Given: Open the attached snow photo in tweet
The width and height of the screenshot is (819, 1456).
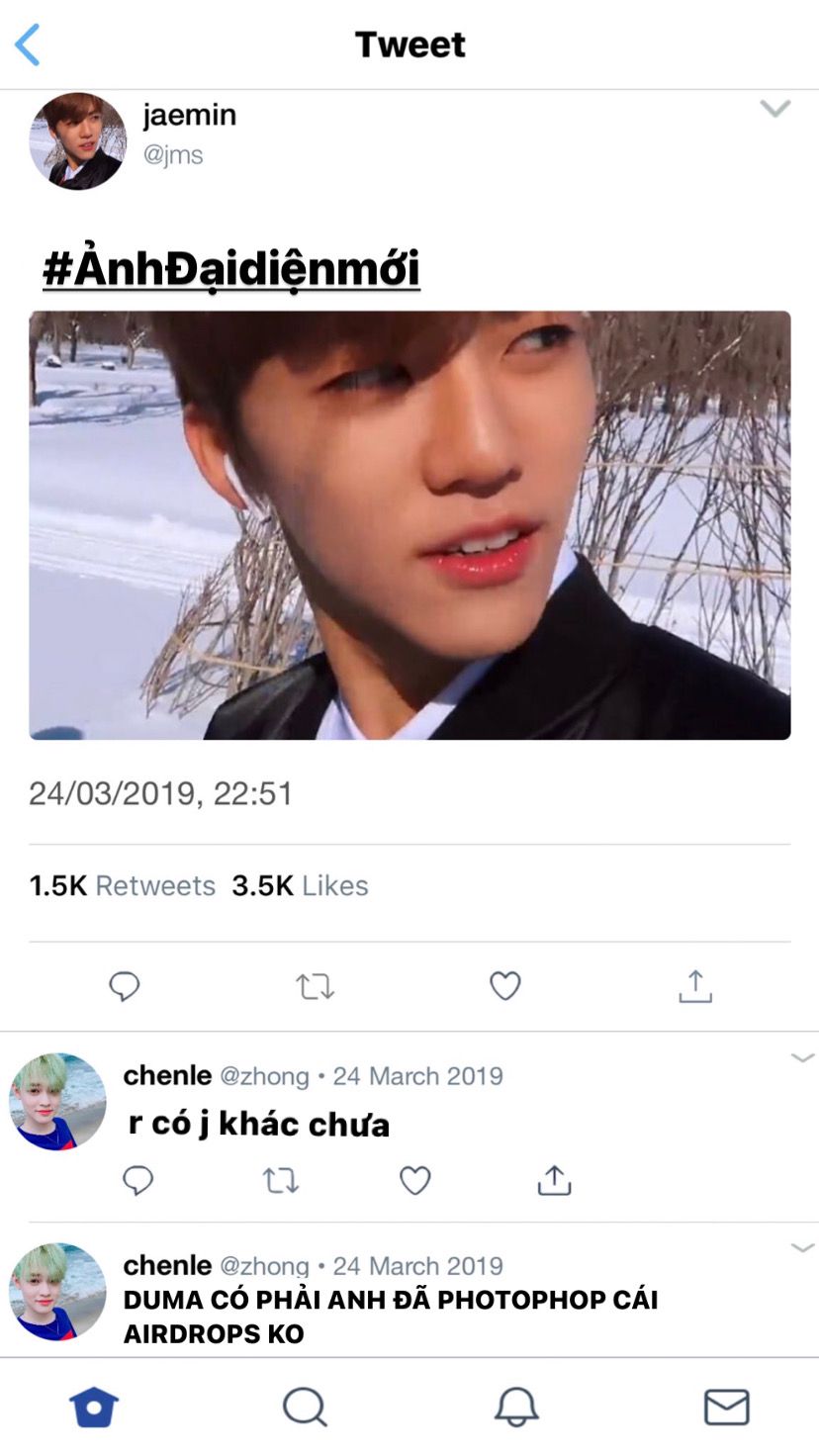Looking at the screenshot, I should [409, 525].
